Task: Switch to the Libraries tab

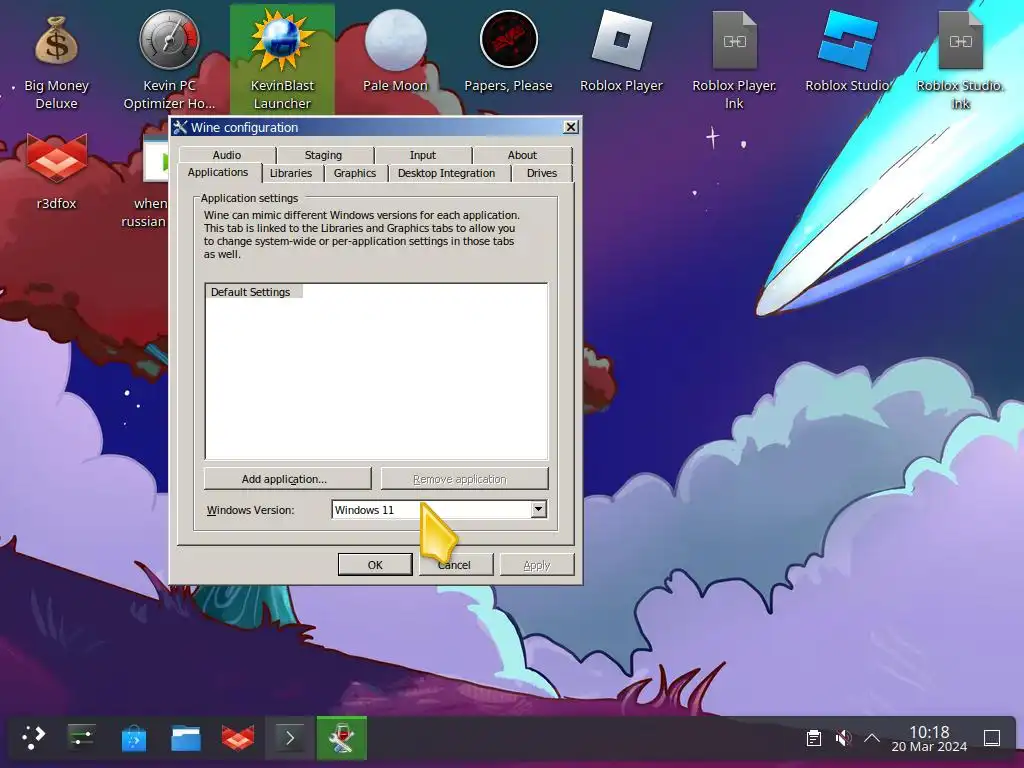Action: (291, 173)
